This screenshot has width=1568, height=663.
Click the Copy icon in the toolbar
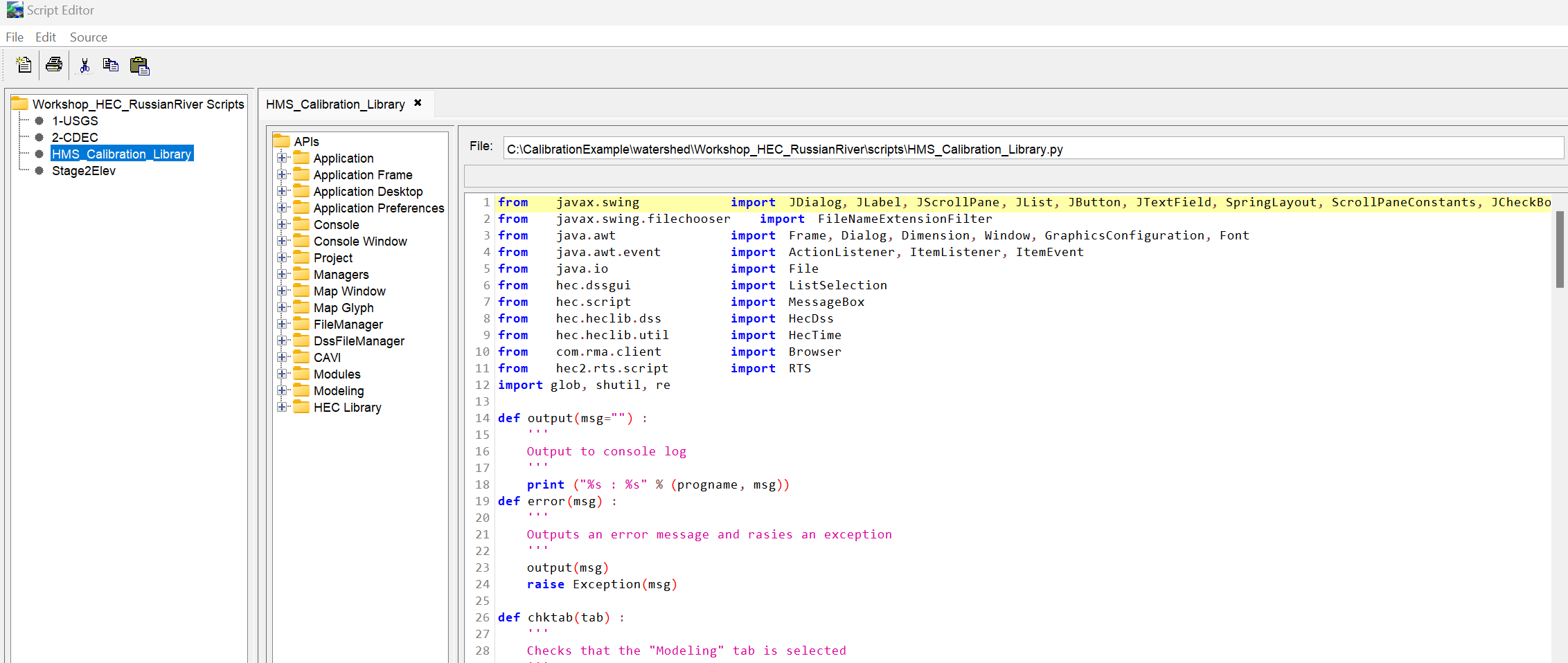click(x=111, y=64)
